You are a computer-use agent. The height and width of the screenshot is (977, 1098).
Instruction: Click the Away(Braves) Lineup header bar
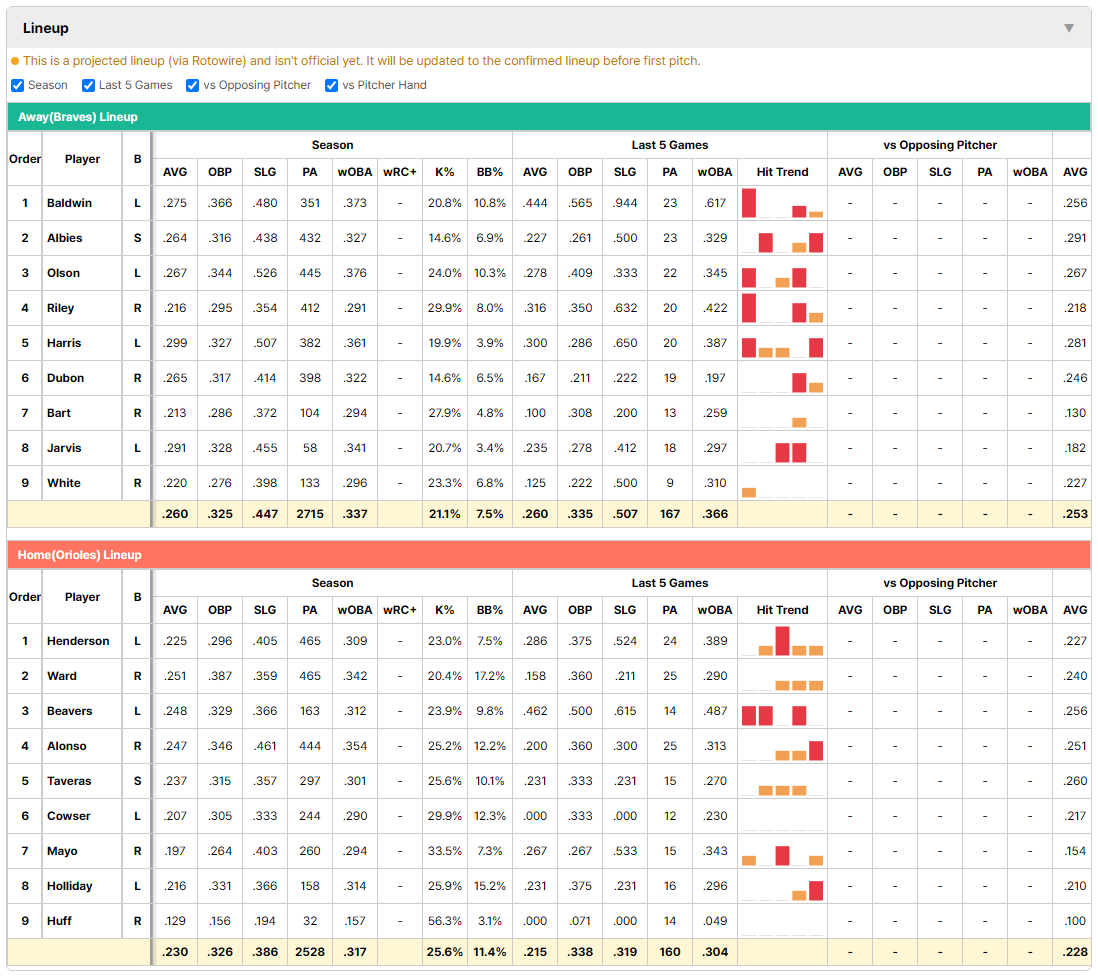549,117
